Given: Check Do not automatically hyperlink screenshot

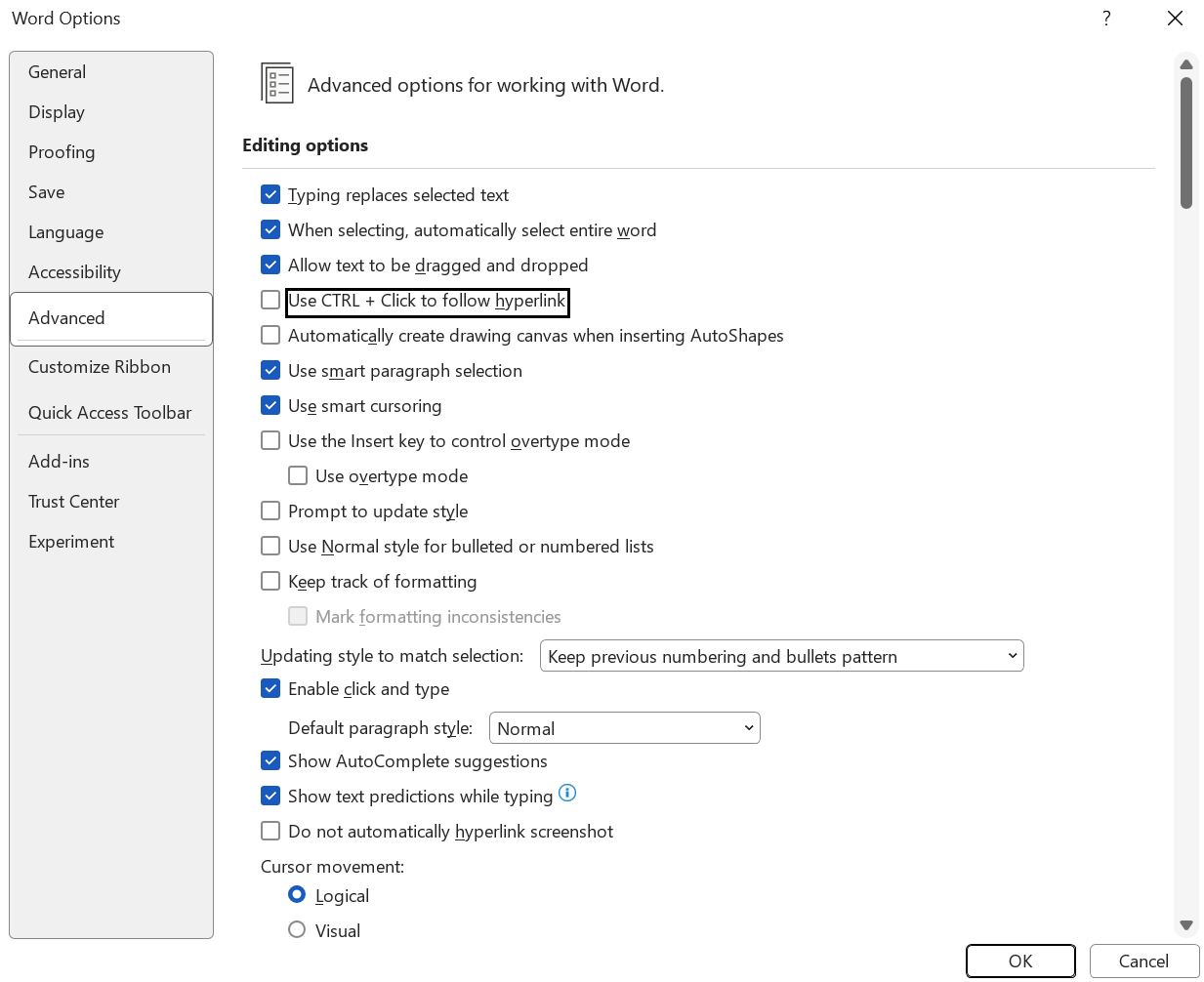Looking at the screenshot, I should tap(270, 832).
